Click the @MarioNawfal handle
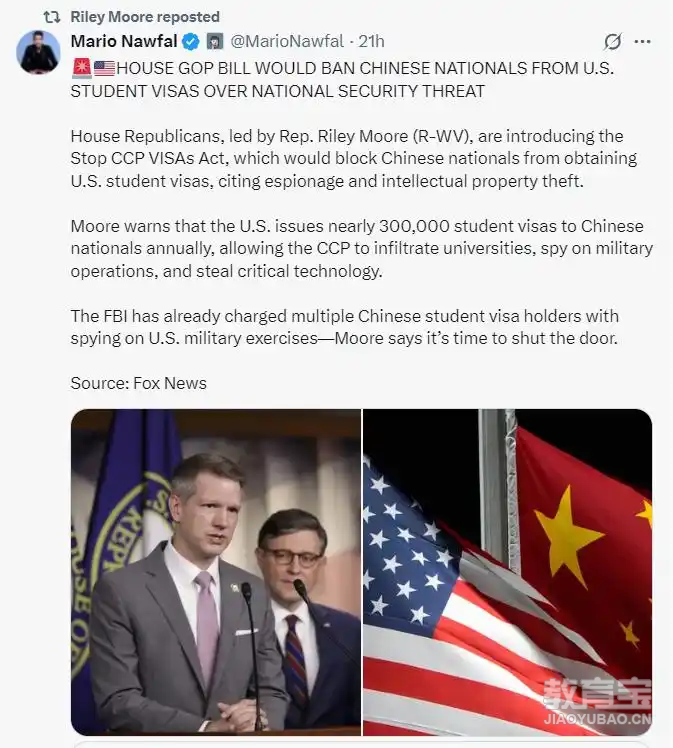 pos(287,42)
